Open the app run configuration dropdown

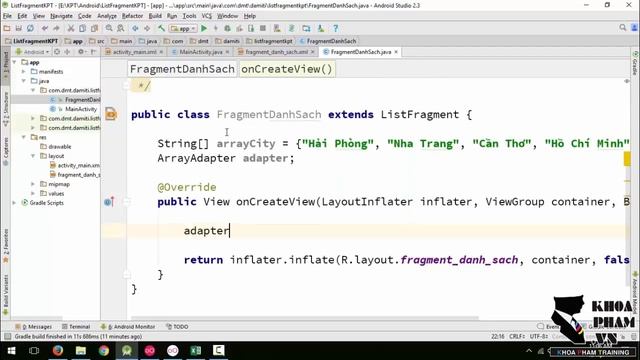(x=183, y=29)
